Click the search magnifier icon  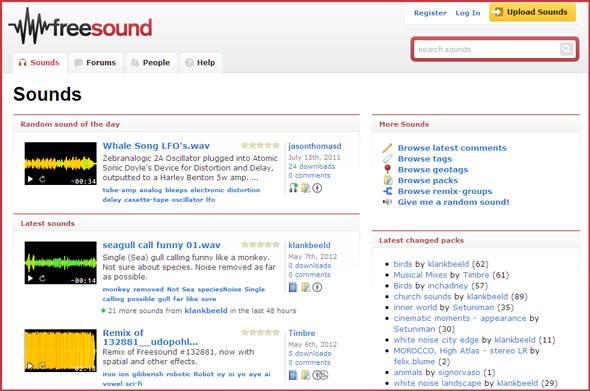566,49
